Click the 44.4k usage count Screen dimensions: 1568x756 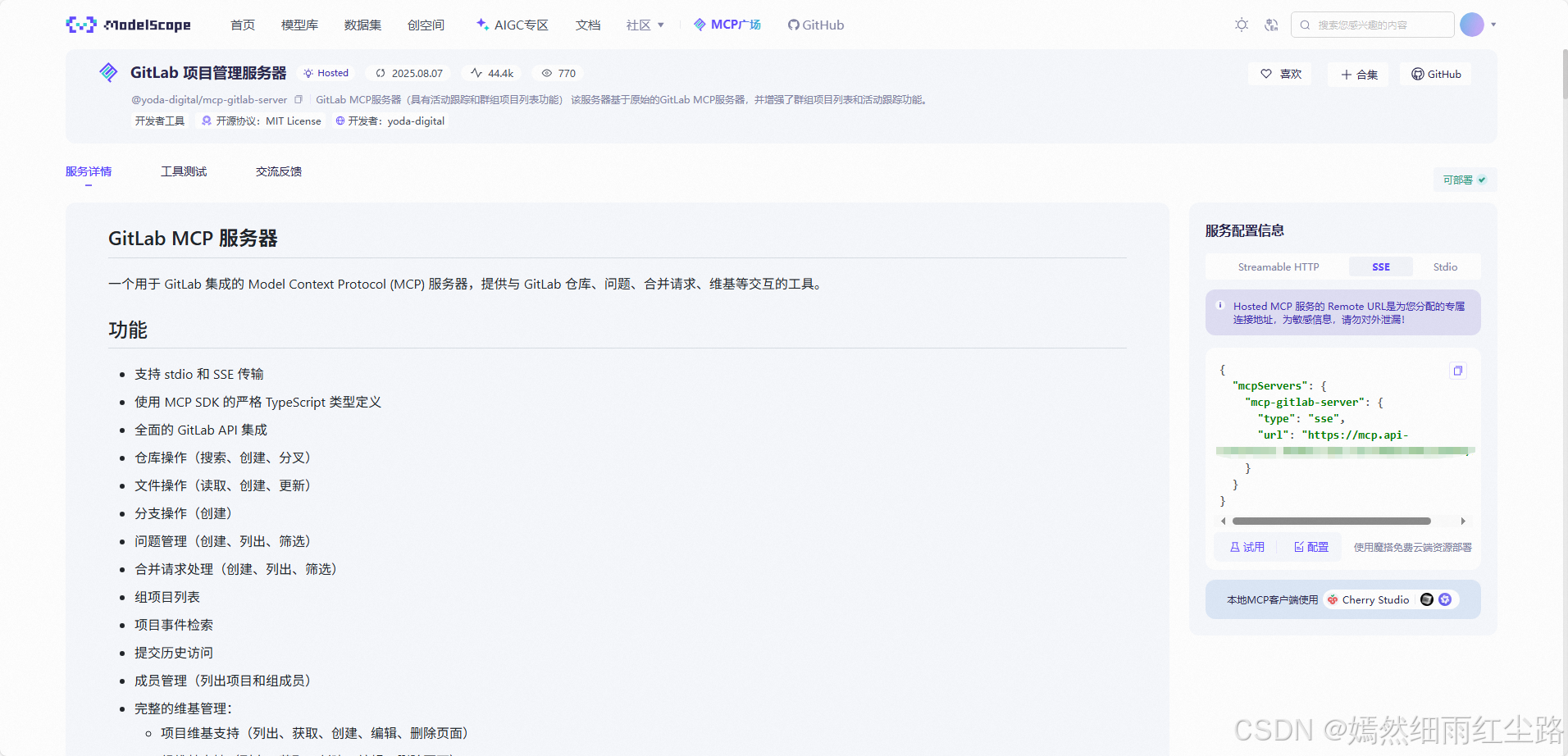tap(492, 73)
